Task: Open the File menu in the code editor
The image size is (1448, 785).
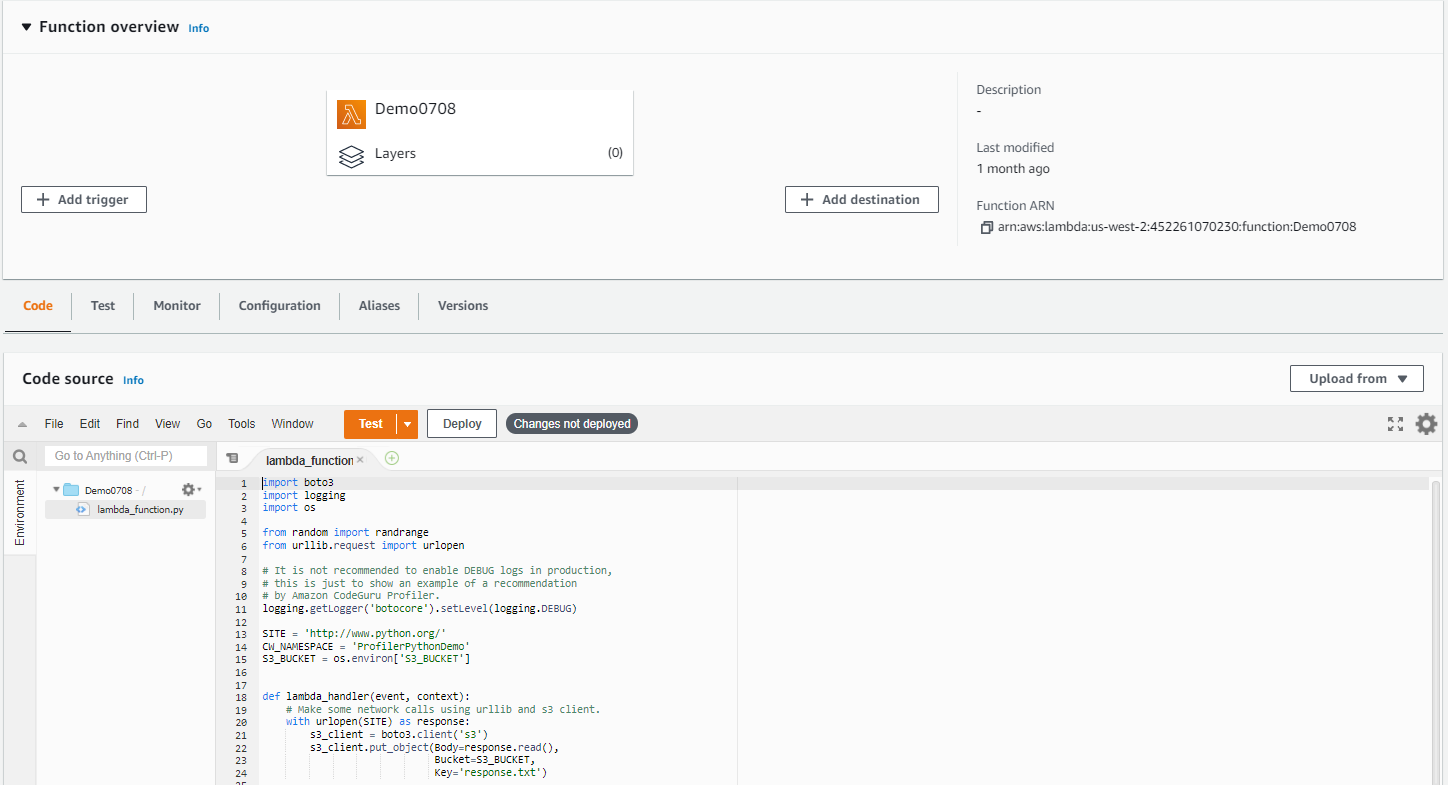Action: point(53,423)
